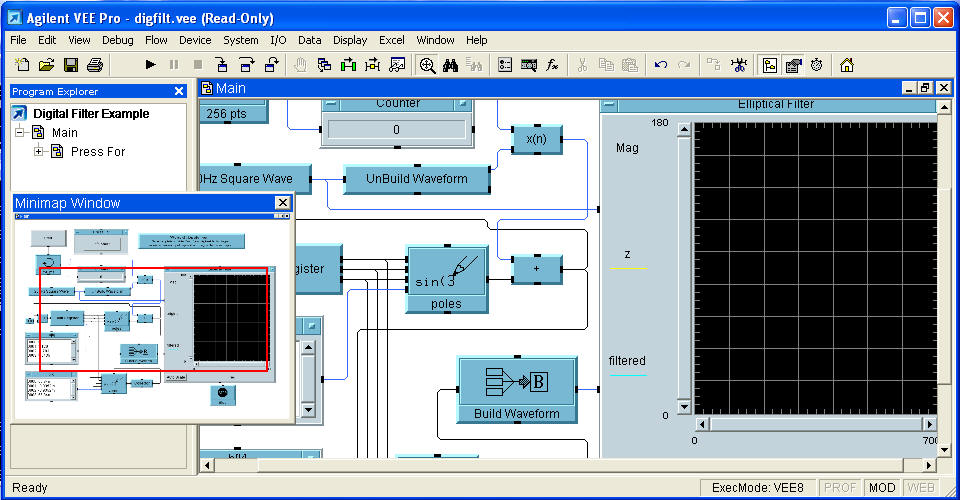Open the Flow menu
960x500 pixels.
156,40
